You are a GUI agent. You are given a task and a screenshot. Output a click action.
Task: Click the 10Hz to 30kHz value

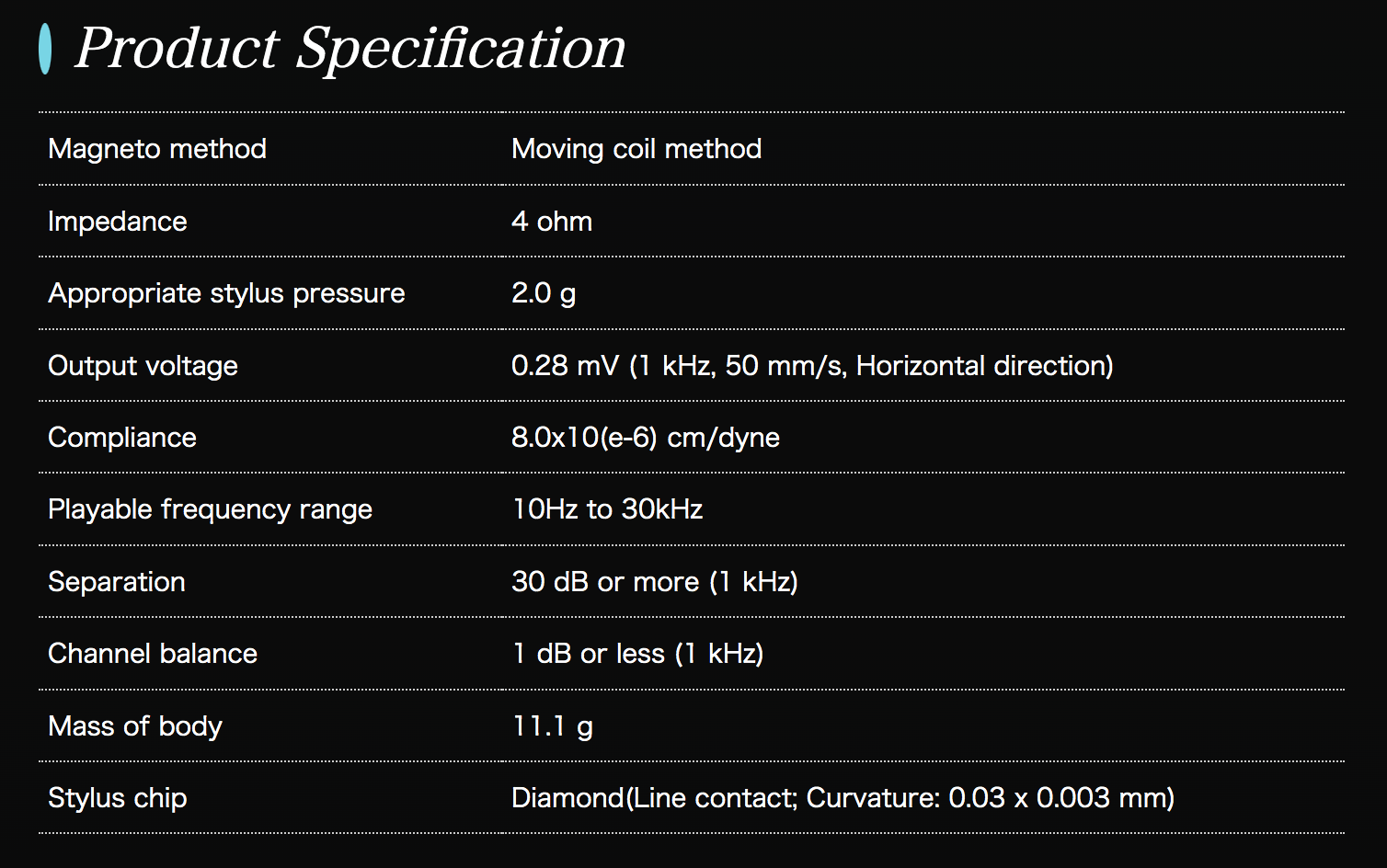click(x=607, y=509)
